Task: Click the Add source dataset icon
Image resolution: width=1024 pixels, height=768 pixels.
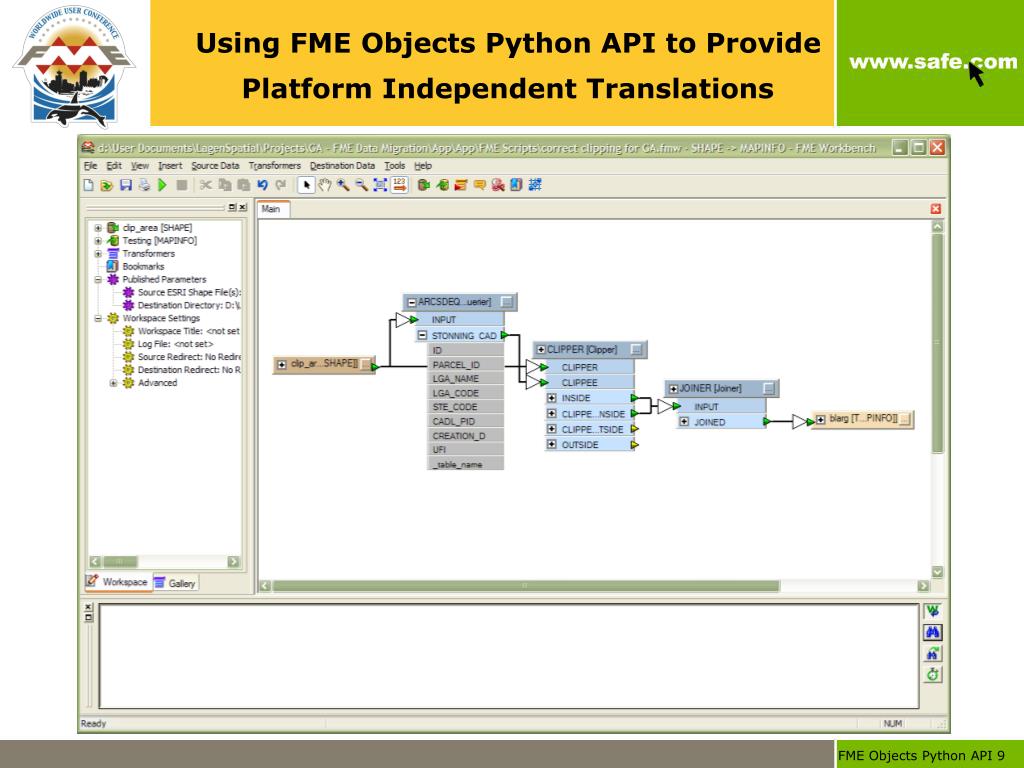Action: pos(423,185)
